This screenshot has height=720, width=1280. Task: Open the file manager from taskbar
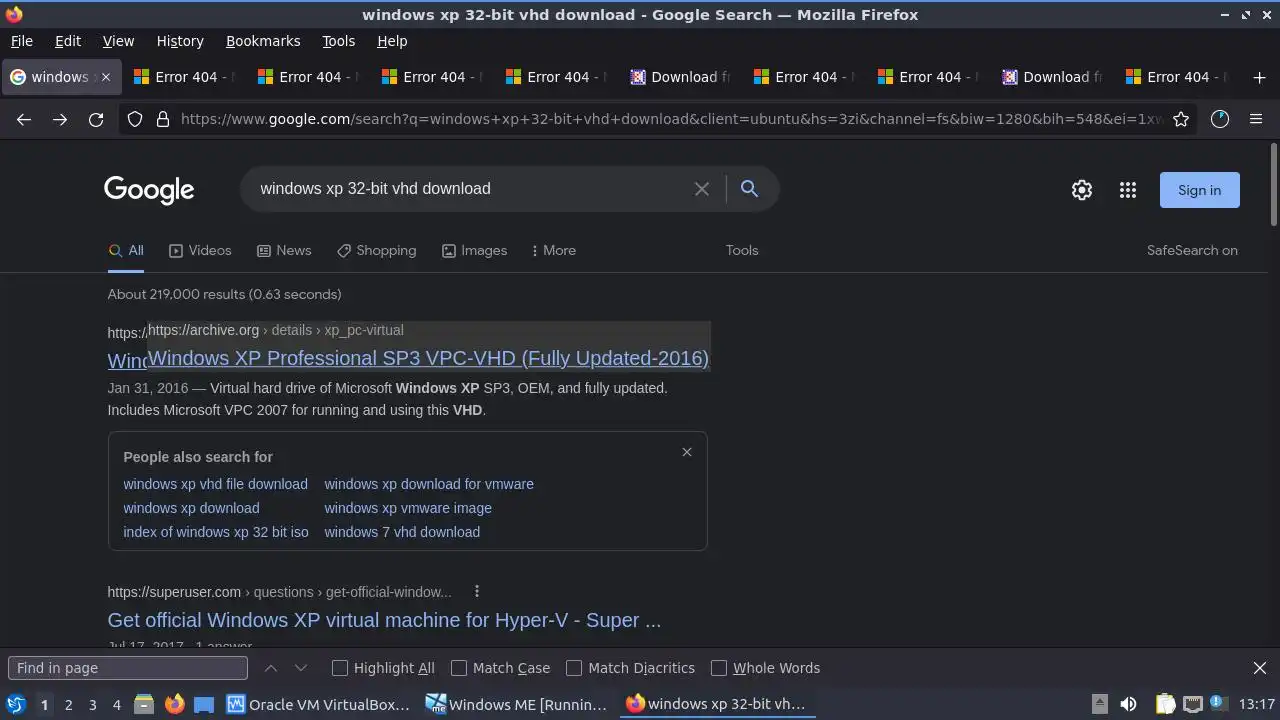(144, 704)
